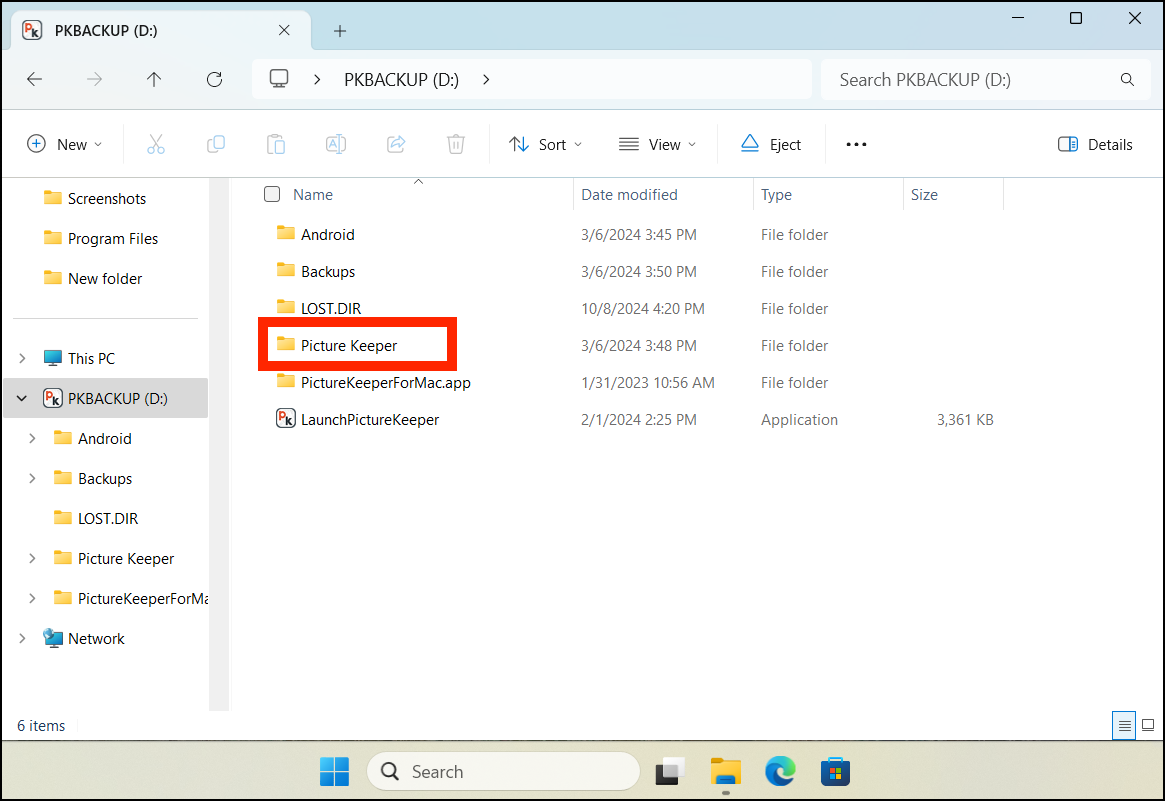The height and width of the screenshot is (801, 1165).
Task: Click the Rename icon
Action: pos(336,144)
